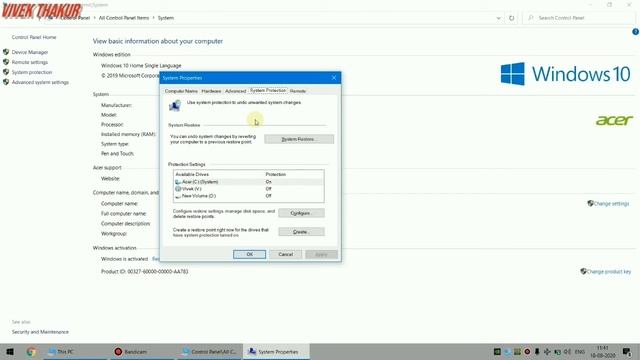Viewport: 640px width, 360px height.
Task: Click the Acer C drive icon
Action: point(178,182)
